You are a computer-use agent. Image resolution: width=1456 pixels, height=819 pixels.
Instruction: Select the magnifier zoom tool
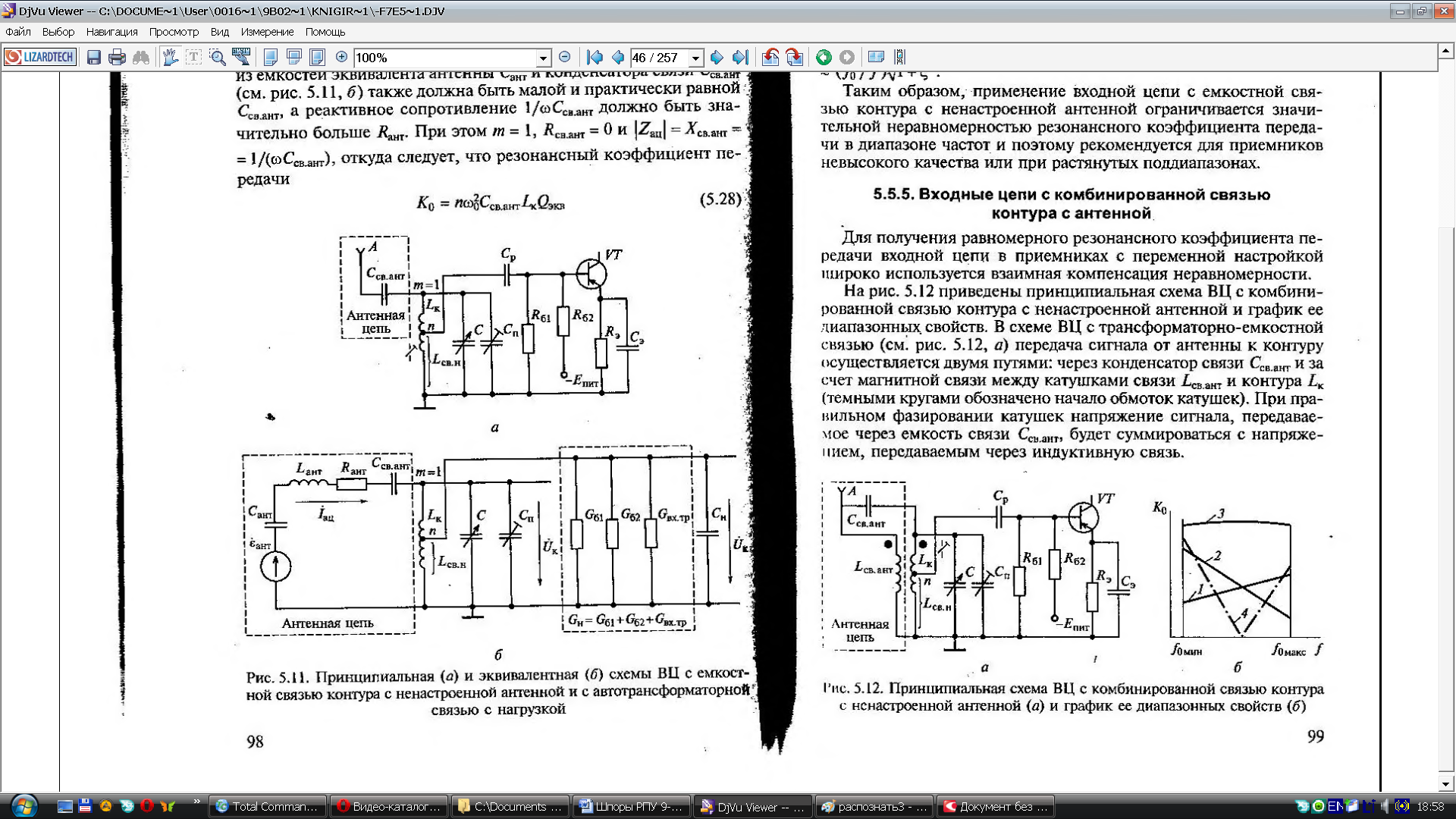pyautogui.click(x=218, y=57)
